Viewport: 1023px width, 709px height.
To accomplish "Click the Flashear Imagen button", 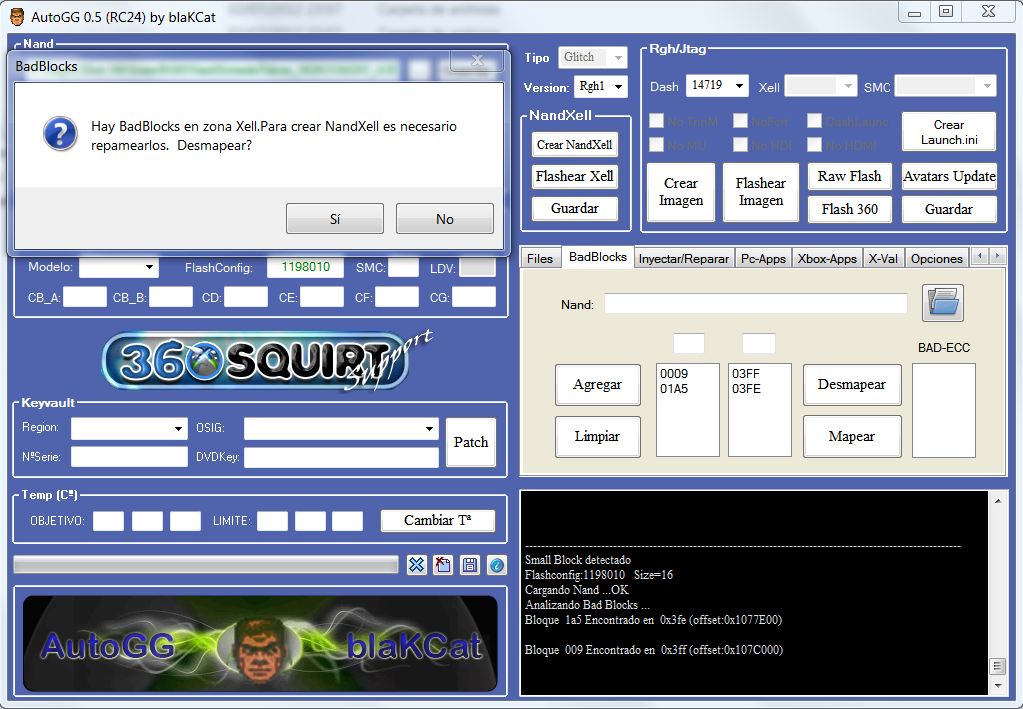I will tap(760, 192).
